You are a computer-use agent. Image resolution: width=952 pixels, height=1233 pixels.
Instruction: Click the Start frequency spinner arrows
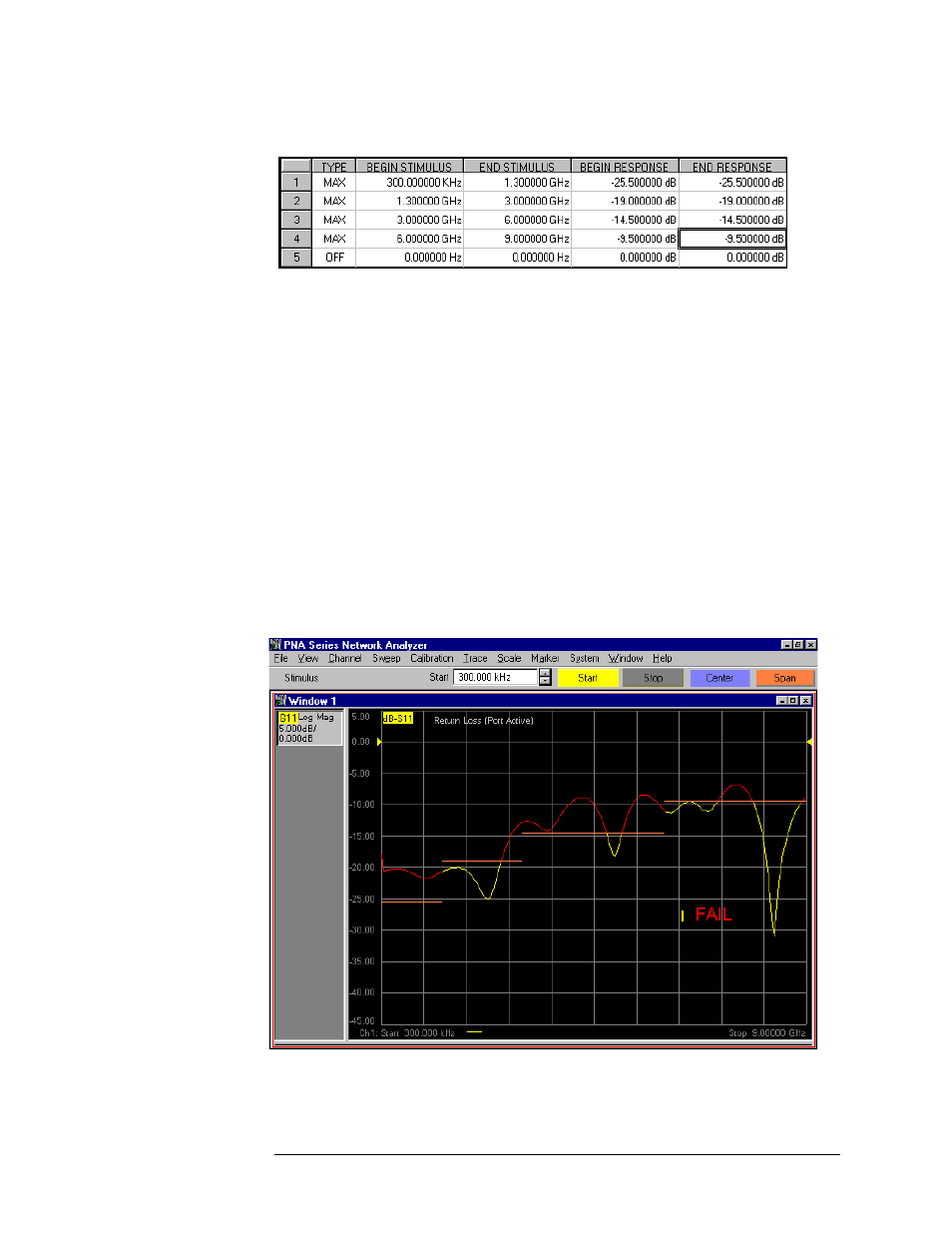[545, 677]
